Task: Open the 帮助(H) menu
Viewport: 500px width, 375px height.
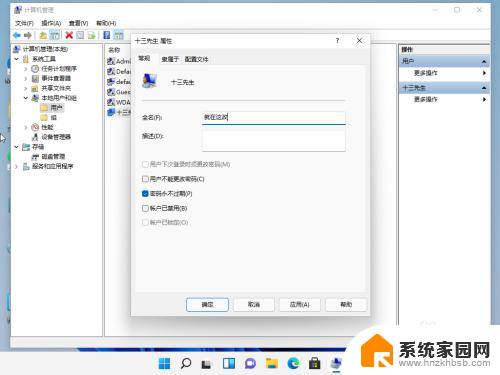Action: [106, 23]
